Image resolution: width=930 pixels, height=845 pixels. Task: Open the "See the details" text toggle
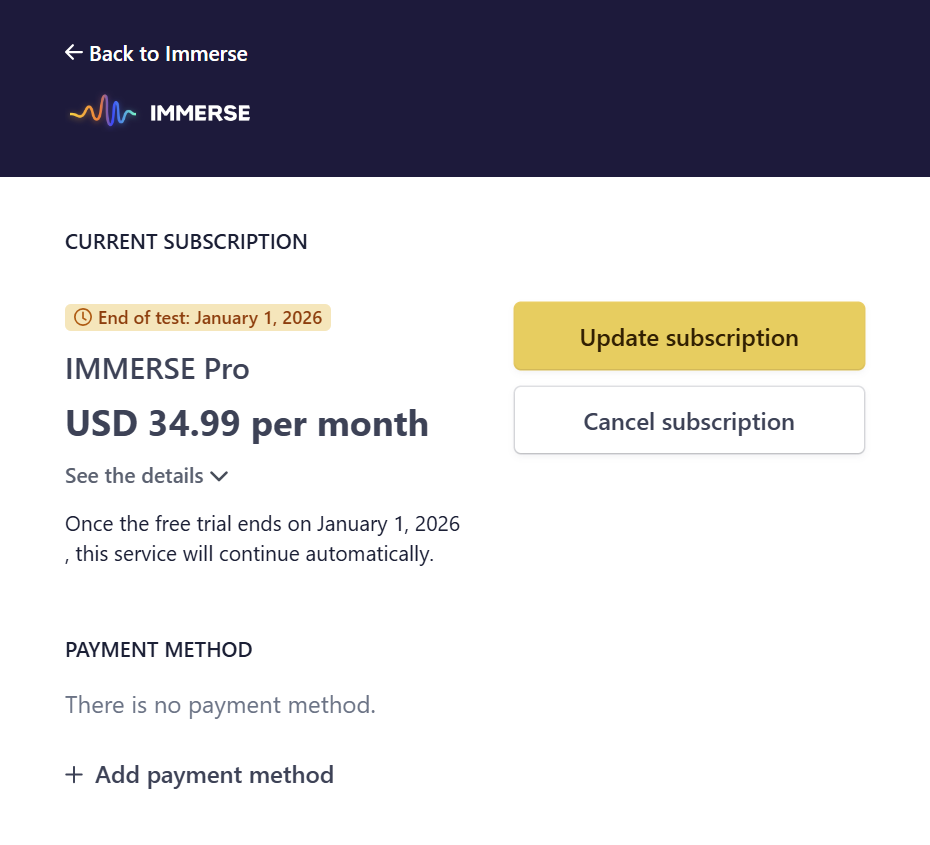click(134, 476)
